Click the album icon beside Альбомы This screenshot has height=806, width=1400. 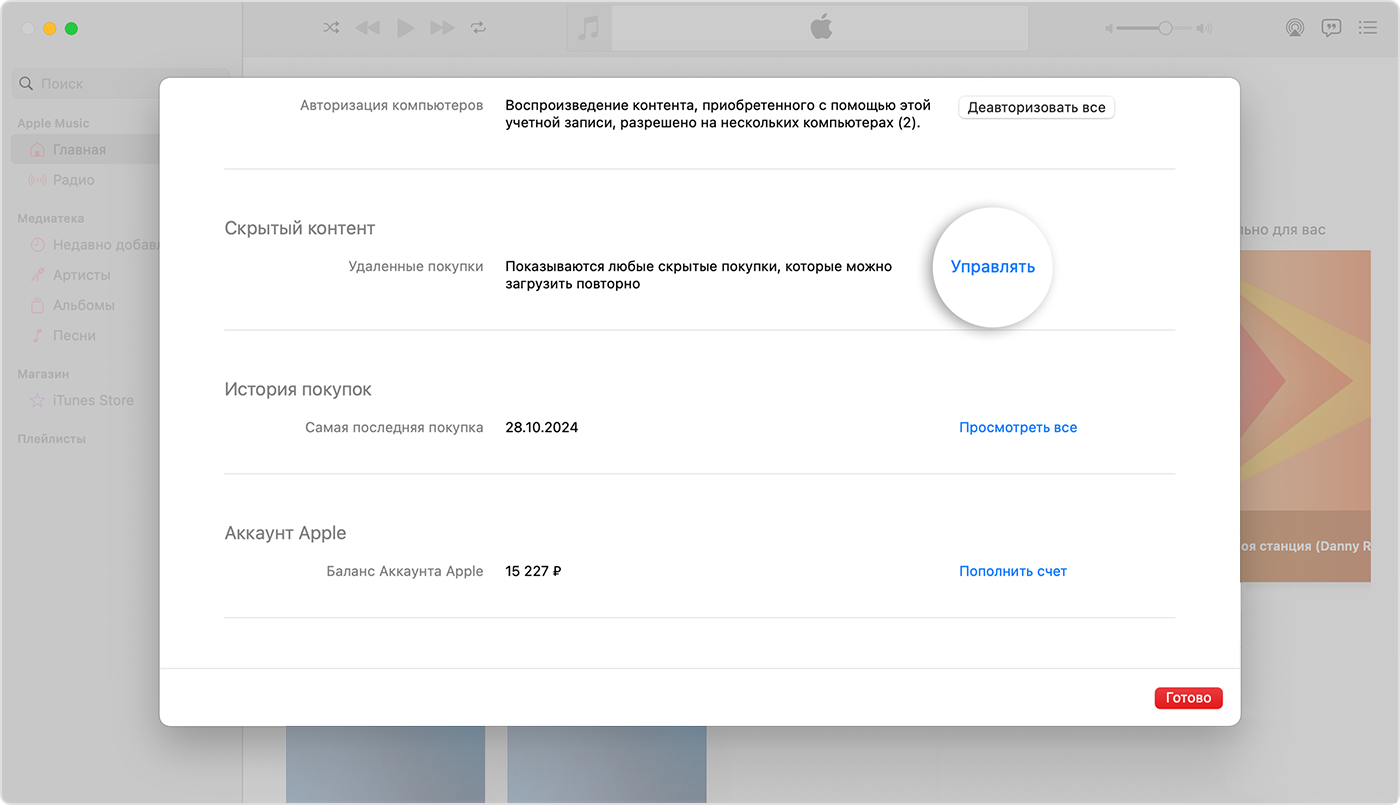pos(37,305)
